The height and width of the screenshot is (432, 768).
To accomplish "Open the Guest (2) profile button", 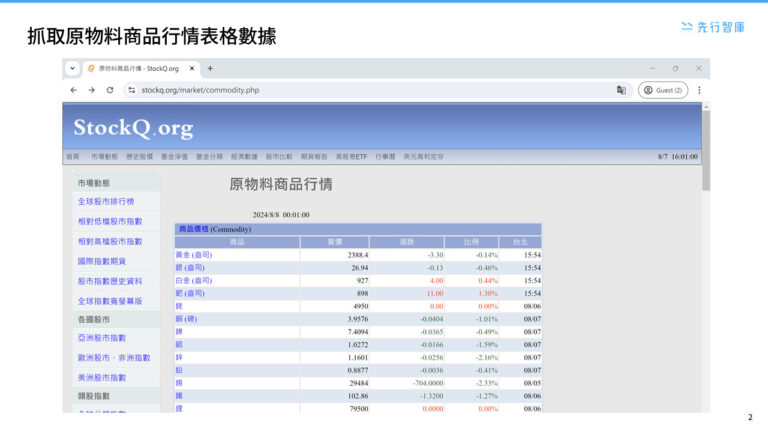I will tap(663, 90).
